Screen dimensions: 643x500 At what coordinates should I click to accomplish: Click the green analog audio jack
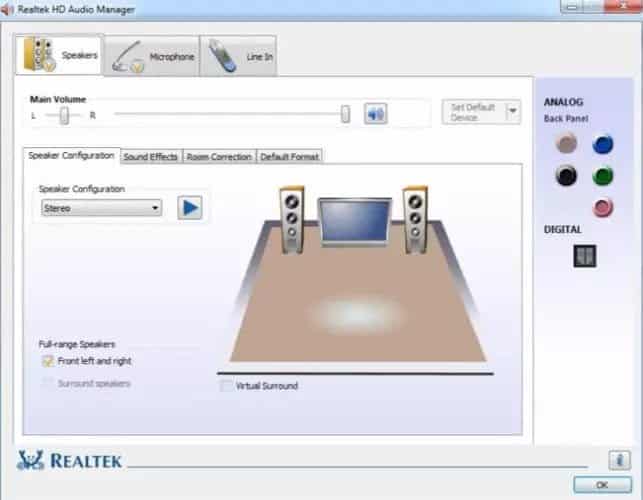point(602,176)
